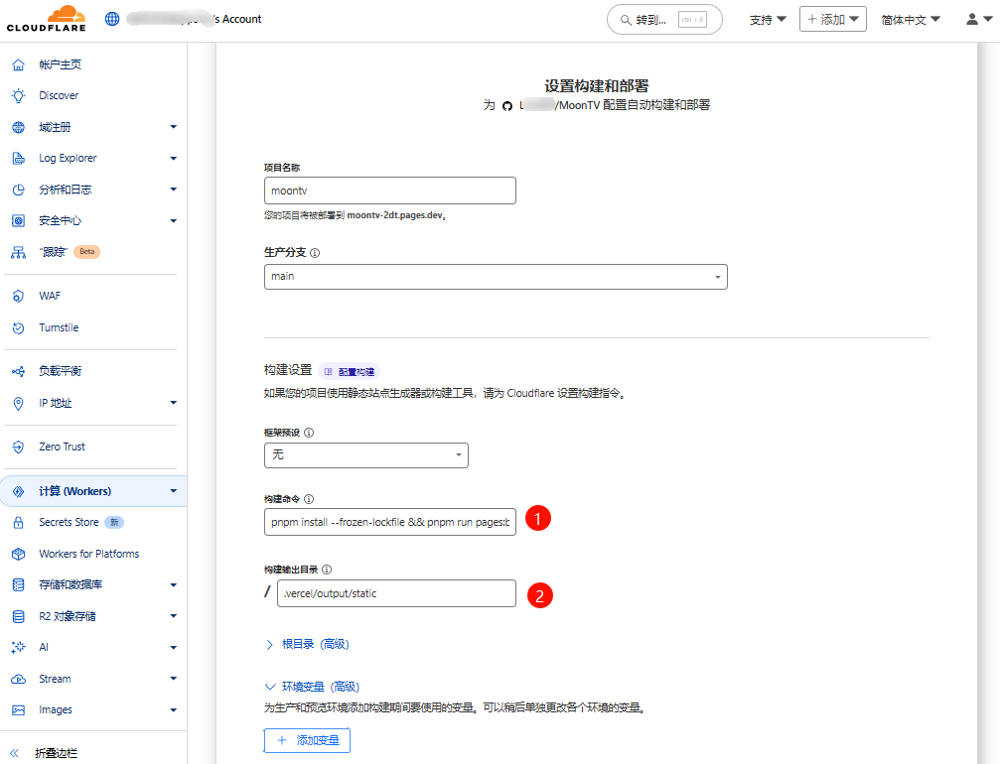The height and width of the screenshot is (764, 1000).
Task: Click the info icon beside 构建输出目录
Action: (x=327, y=569)
